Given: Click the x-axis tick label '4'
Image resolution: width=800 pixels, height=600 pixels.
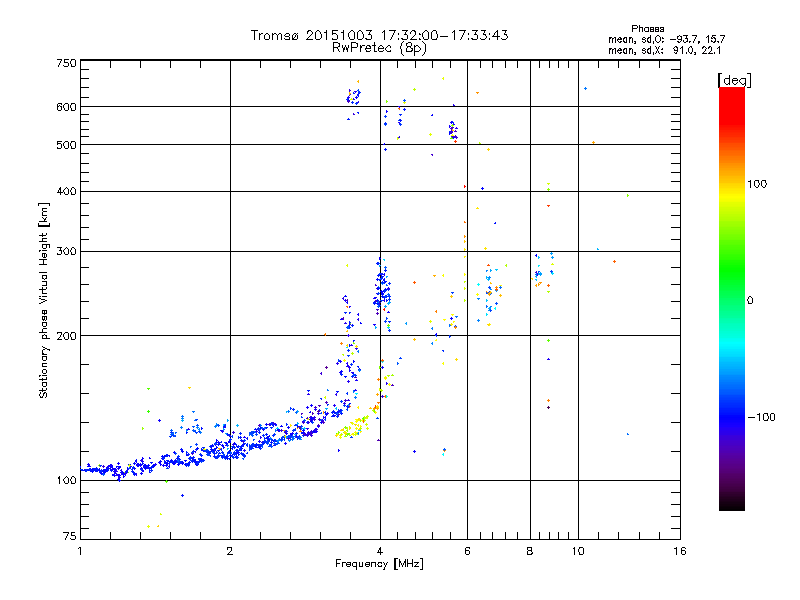Looking at the screenshot, I should [x=380, y=551].
